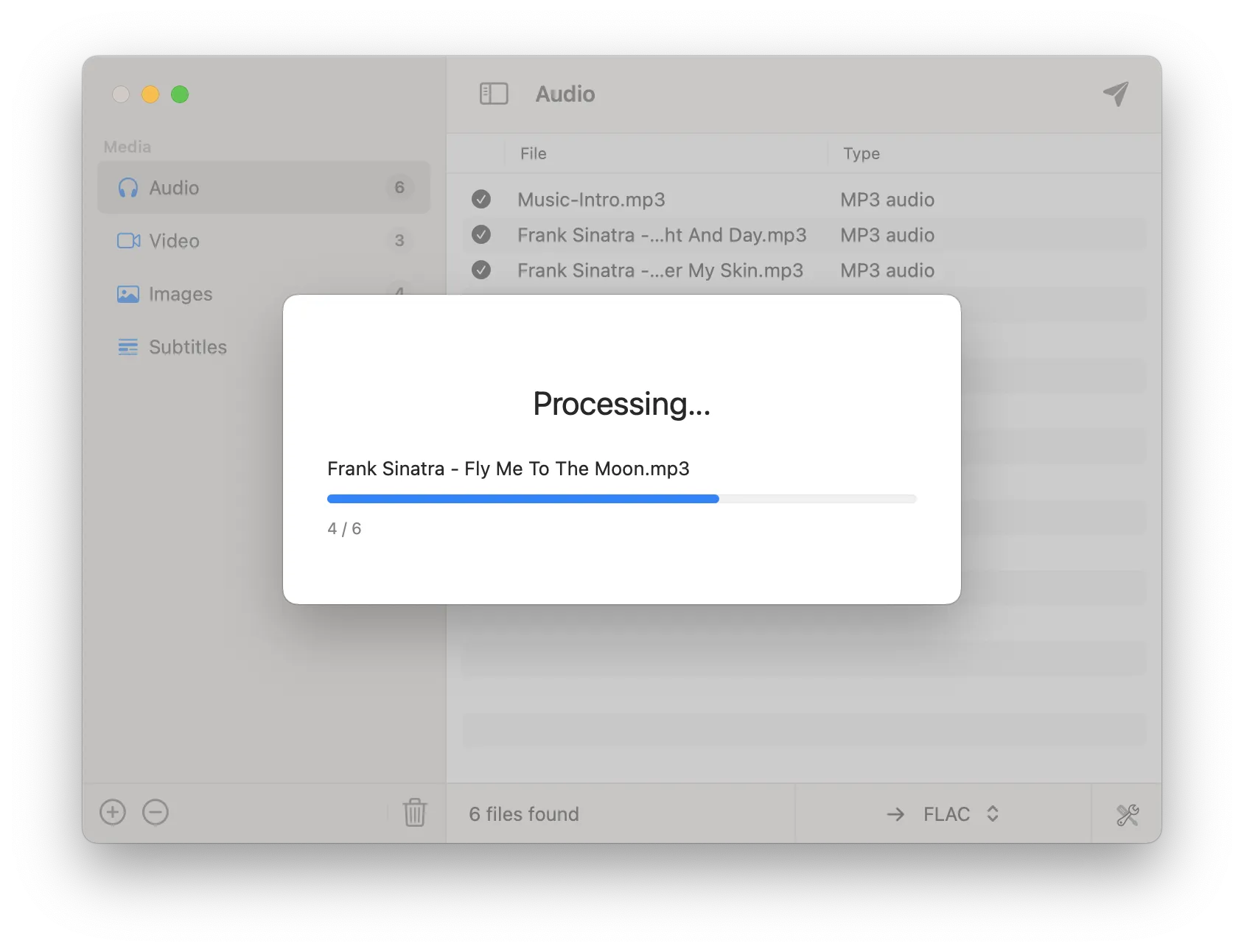Screen dimensions: 1244x952
Task: Click the blue processing progress bar
Action: pos(523,499)
